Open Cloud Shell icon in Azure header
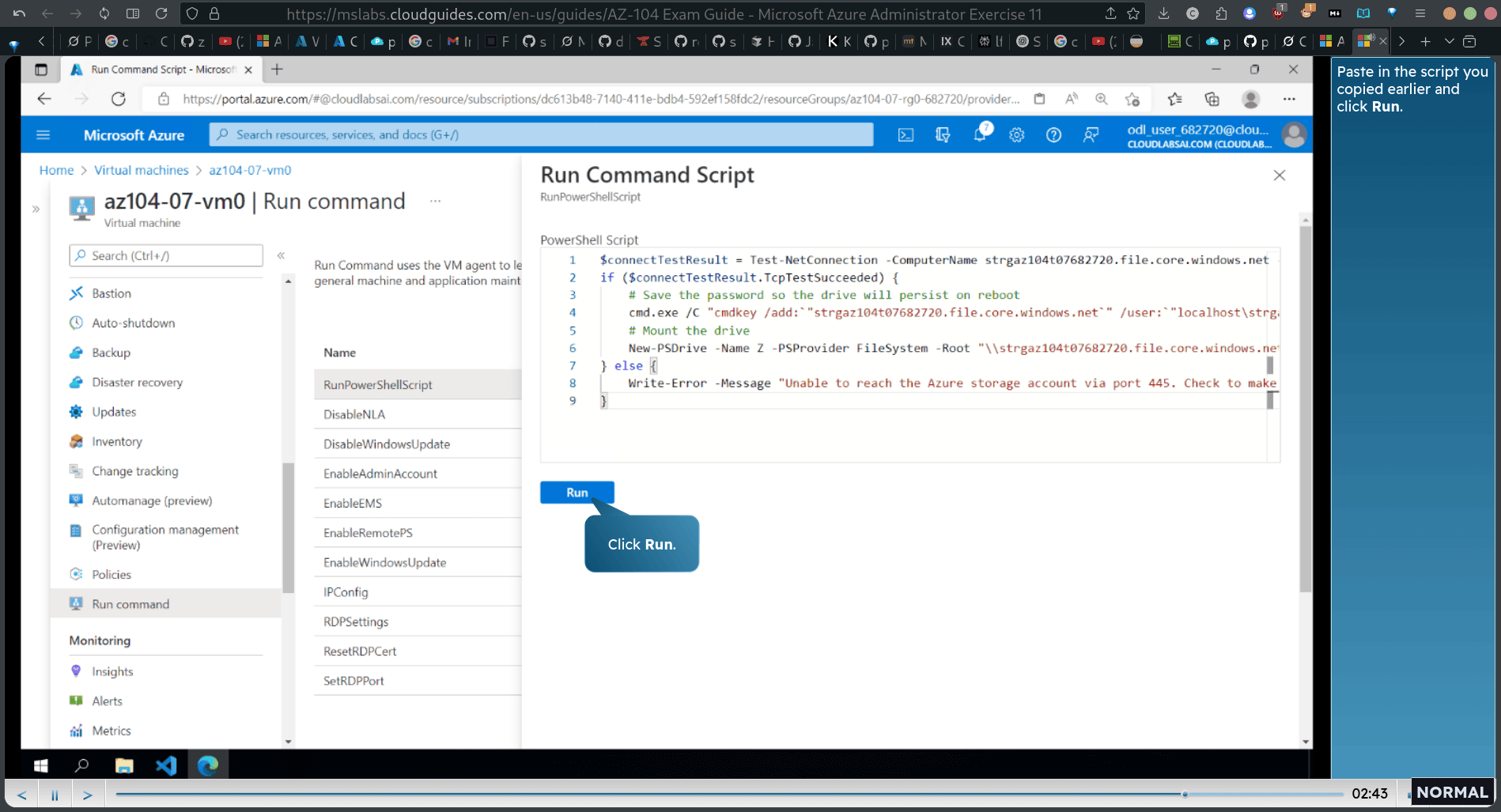 906,135
